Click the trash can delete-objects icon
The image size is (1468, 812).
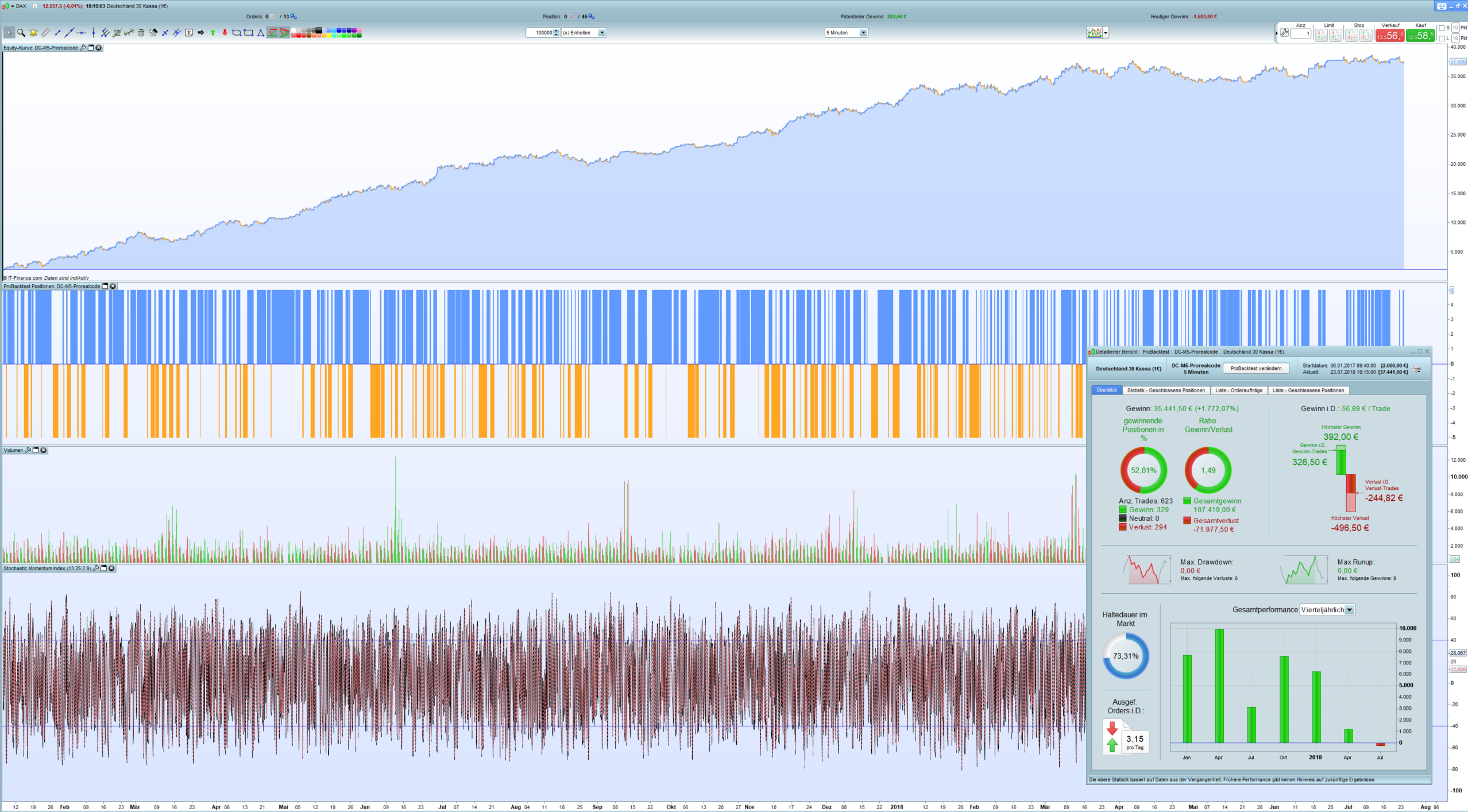click(141, 33)
